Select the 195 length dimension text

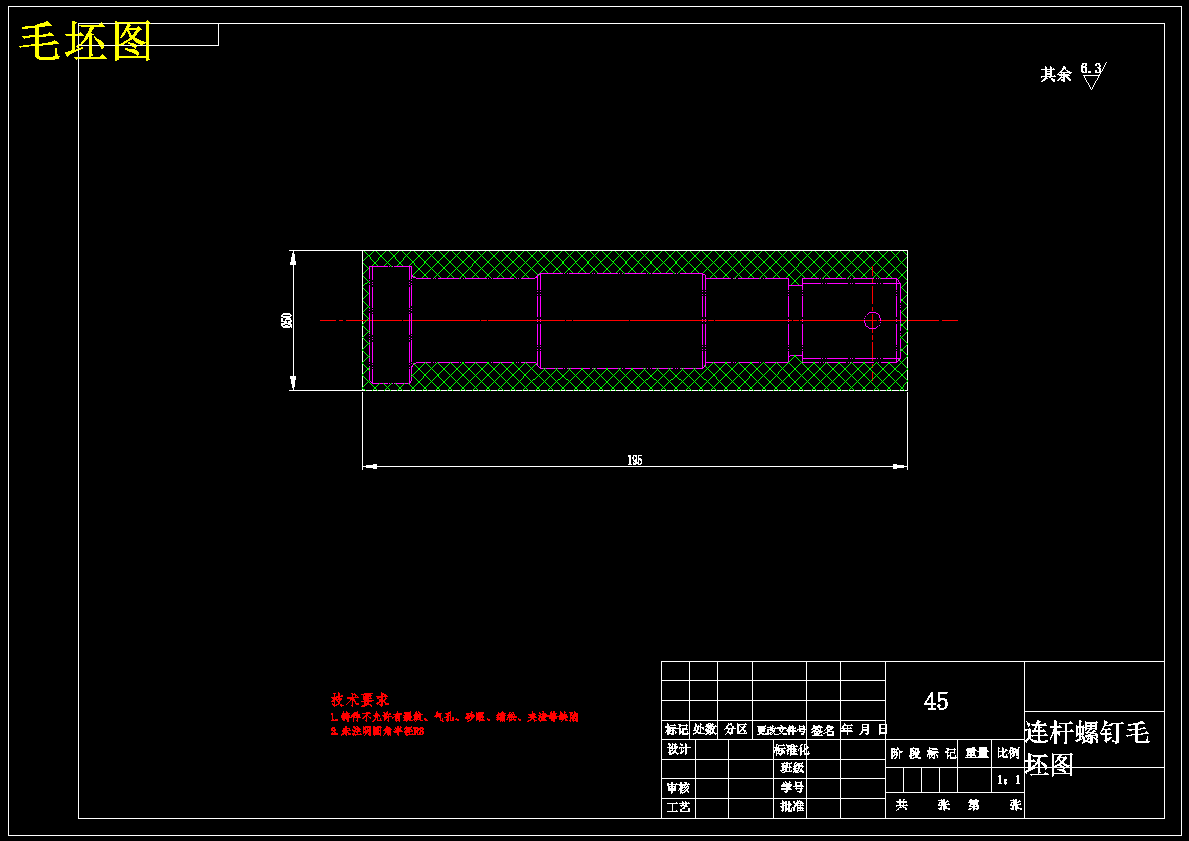coord(635,460)
